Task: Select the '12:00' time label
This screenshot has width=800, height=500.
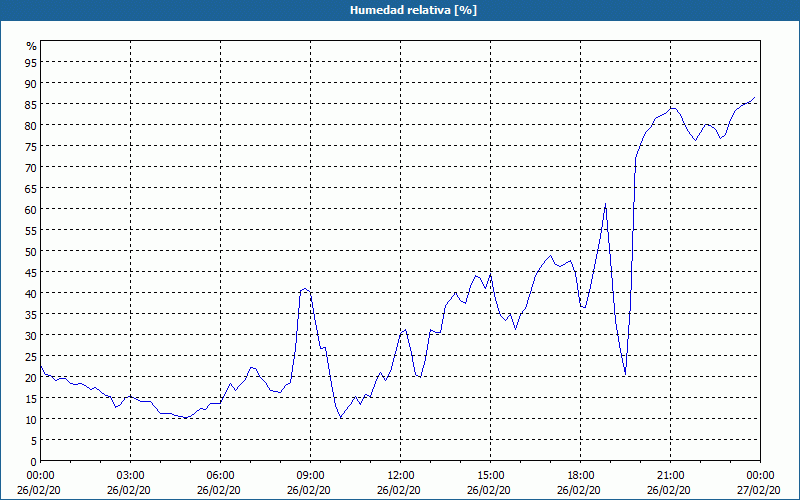Action: (401, 476)
